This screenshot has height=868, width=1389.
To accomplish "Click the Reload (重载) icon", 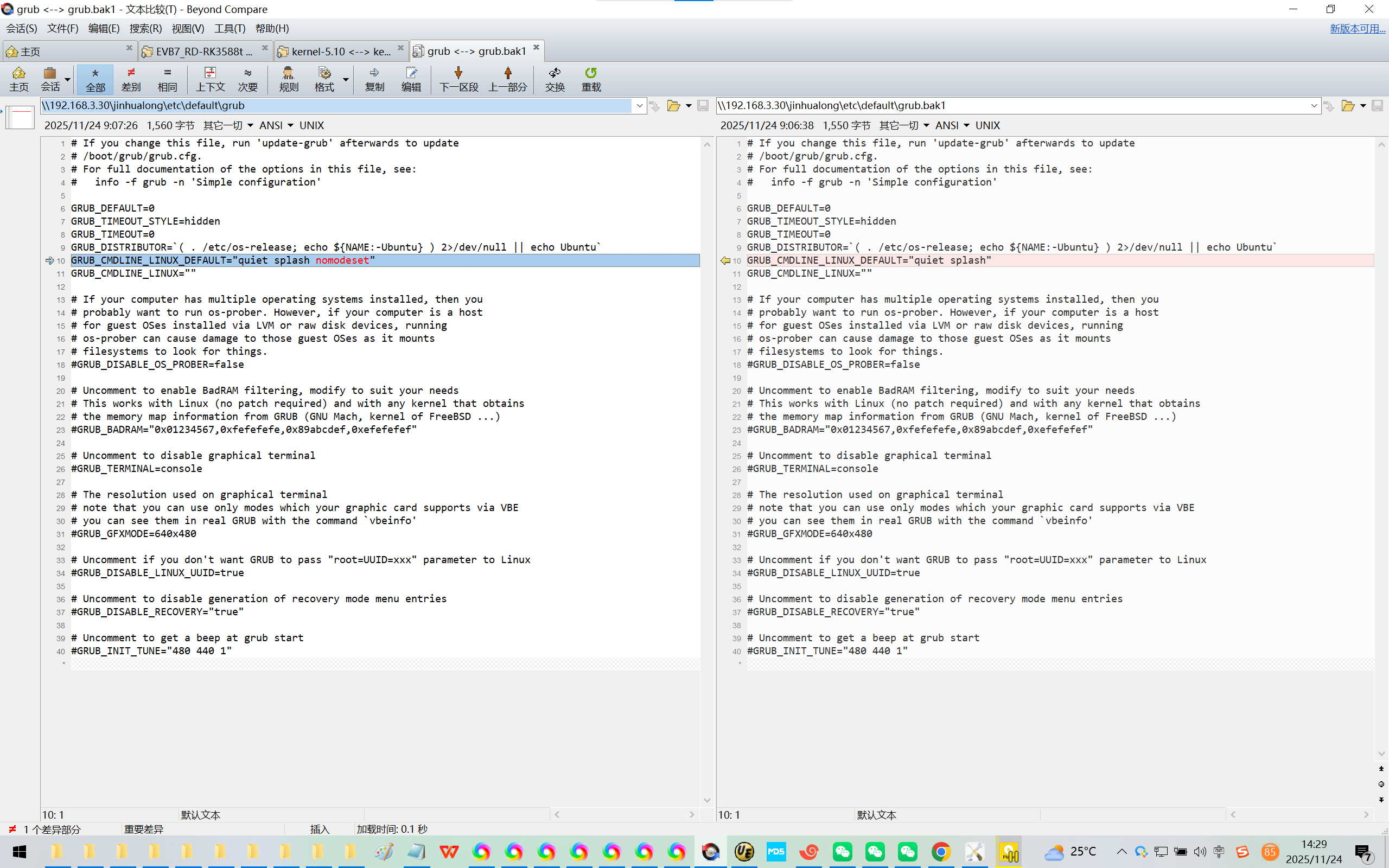I will pos(591,79).
